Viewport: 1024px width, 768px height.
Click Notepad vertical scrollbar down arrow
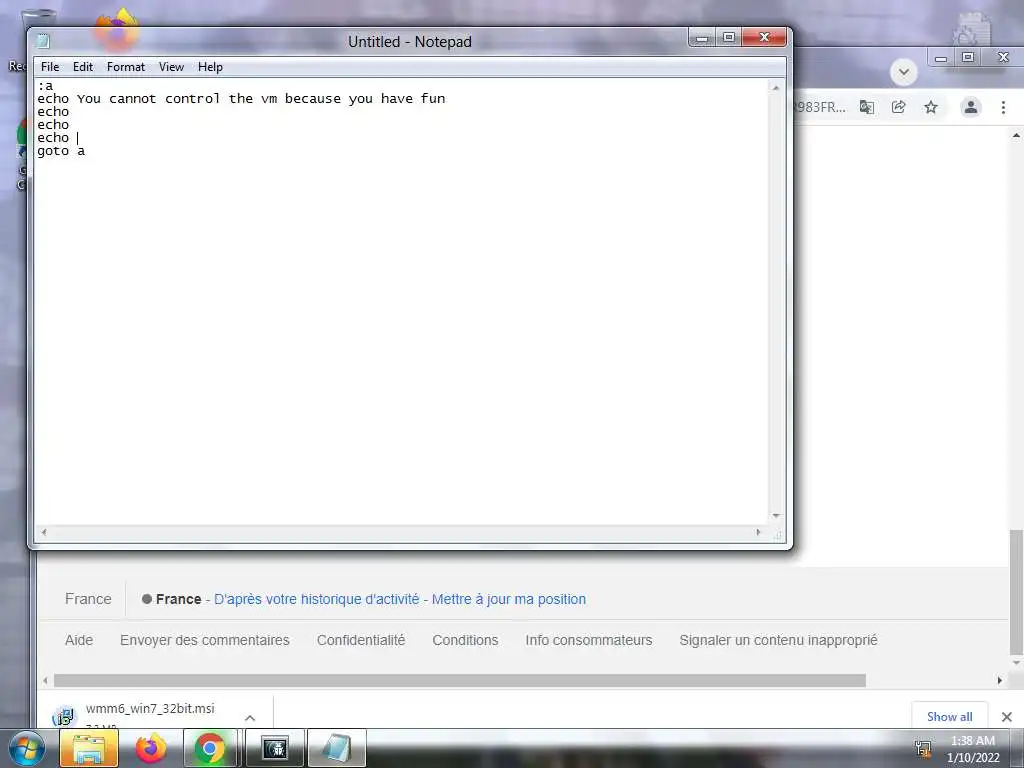pos(776,516)
